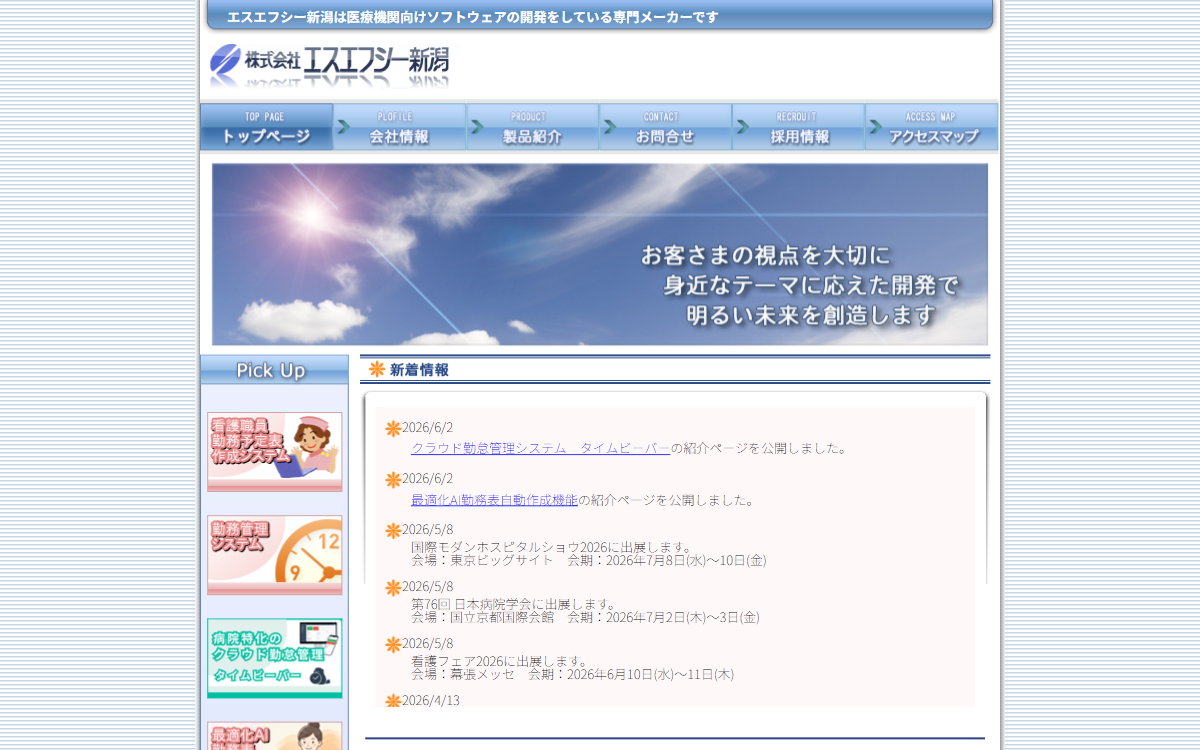Click the 新着情報 section heading

pos(419,370)
